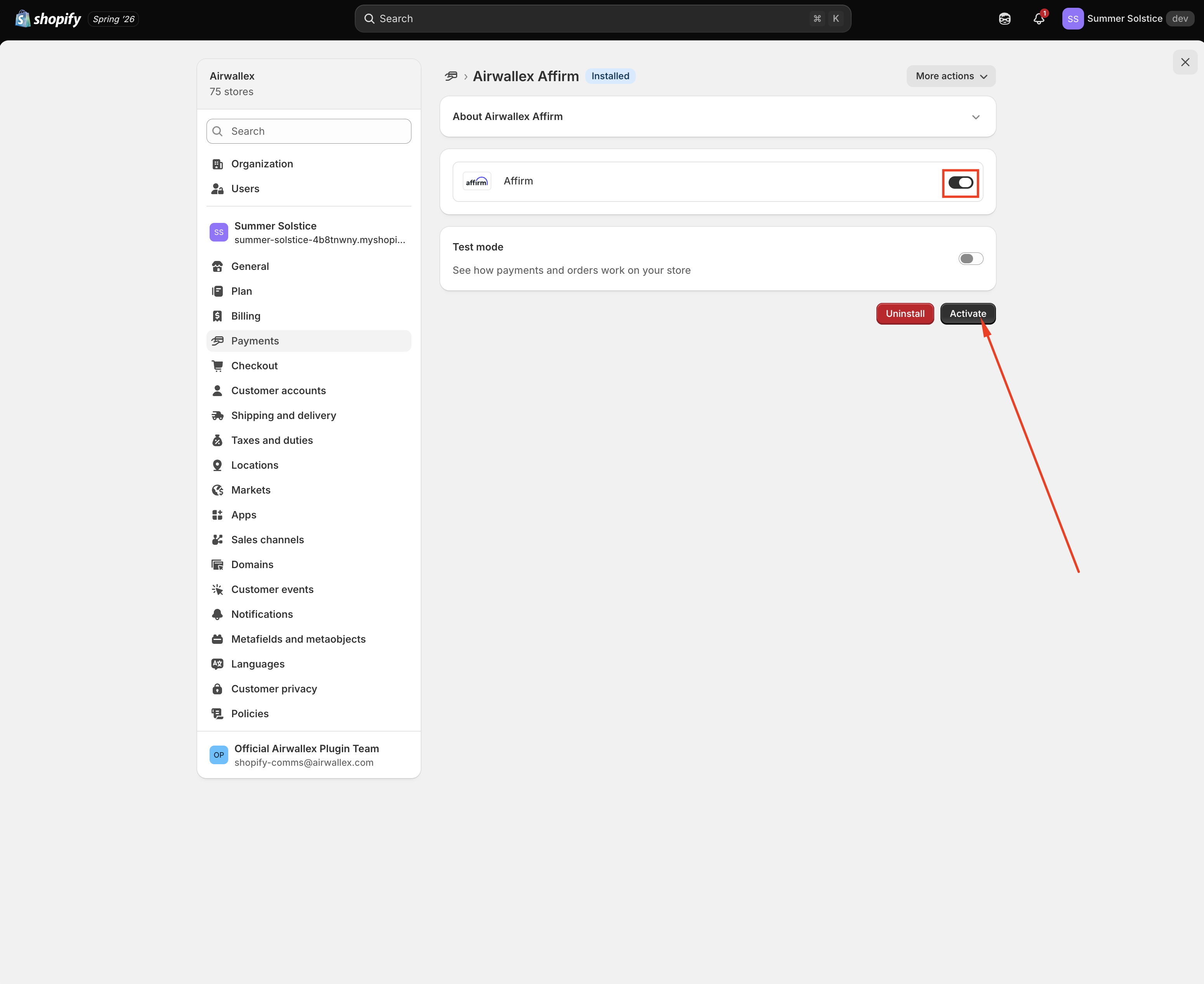1204x984 pixels.
Task: Open Checkout settings
Action: pyautogui.click(x=309, y=366)
